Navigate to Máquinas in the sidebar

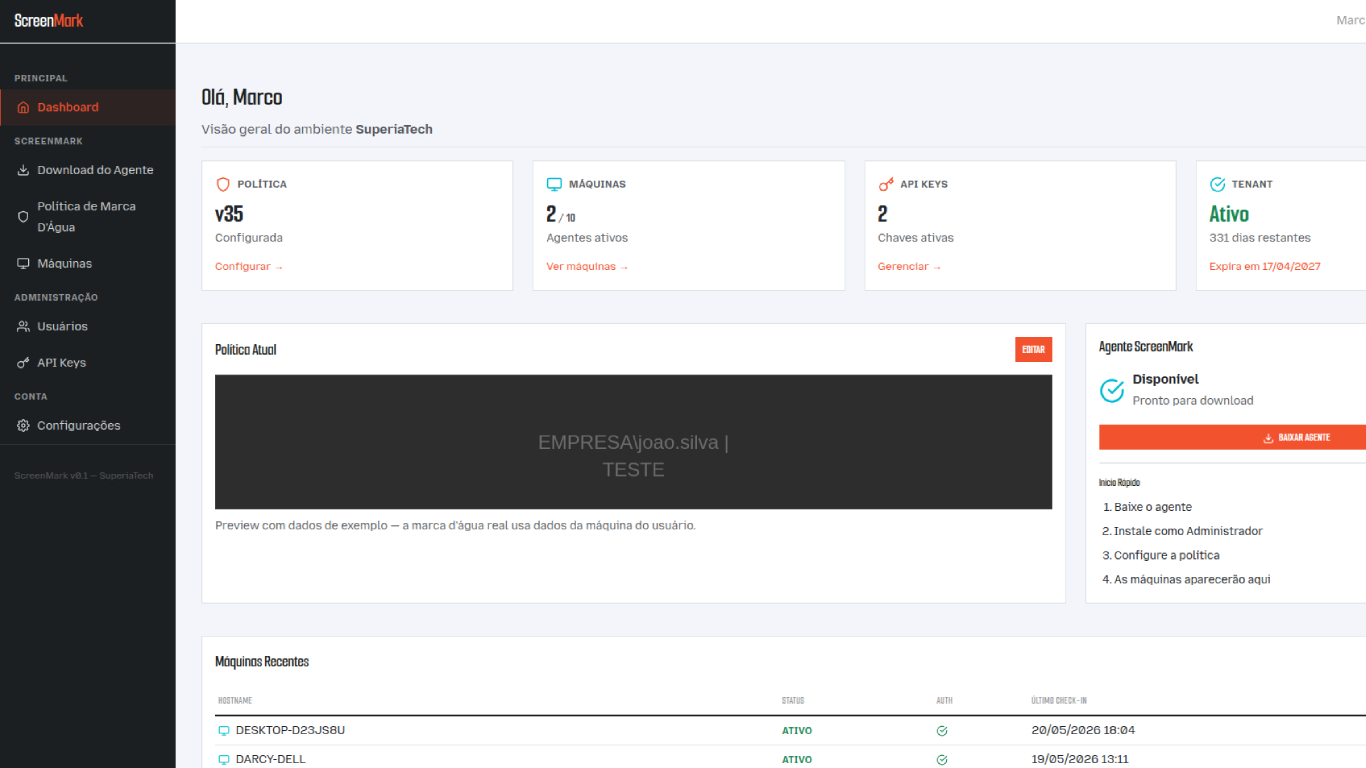coord(88,264)
